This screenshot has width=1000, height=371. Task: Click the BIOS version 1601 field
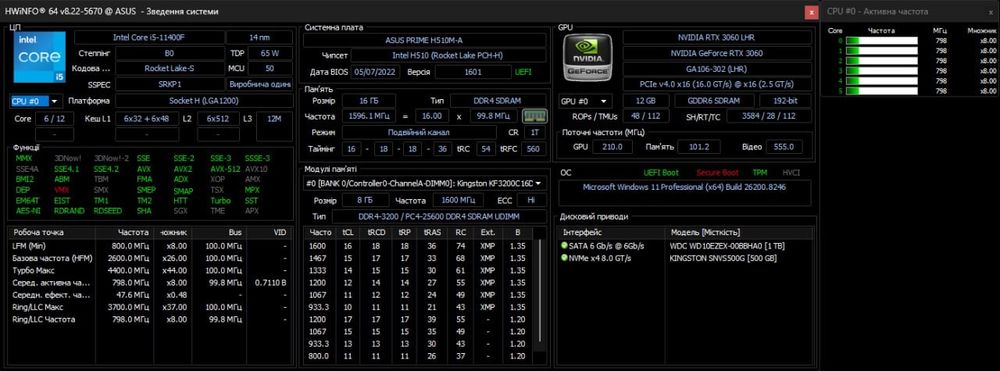click(x=473, y=72)
